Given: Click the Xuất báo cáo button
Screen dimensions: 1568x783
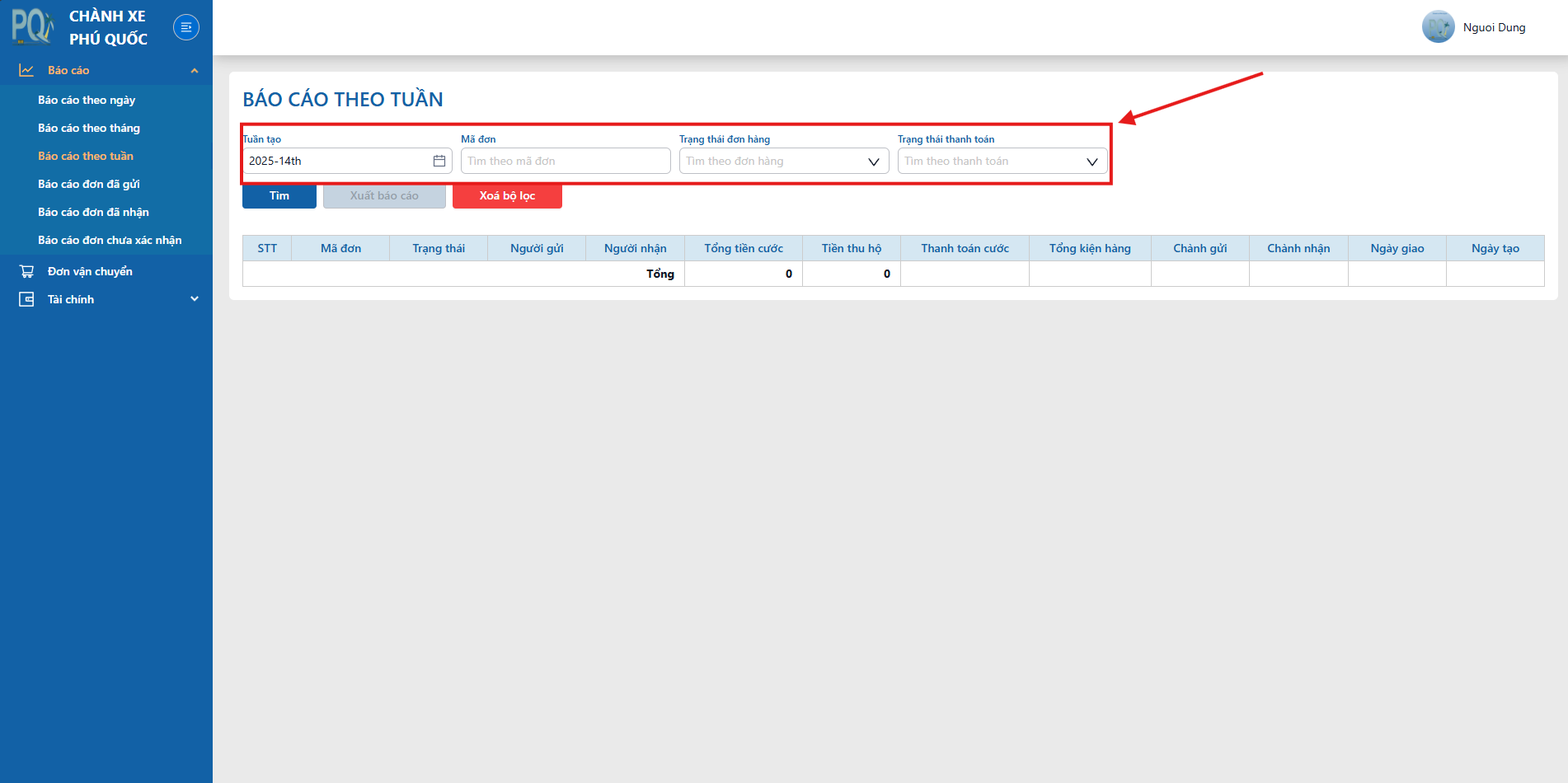Looking at the screenshot, I should pos(384,196).
